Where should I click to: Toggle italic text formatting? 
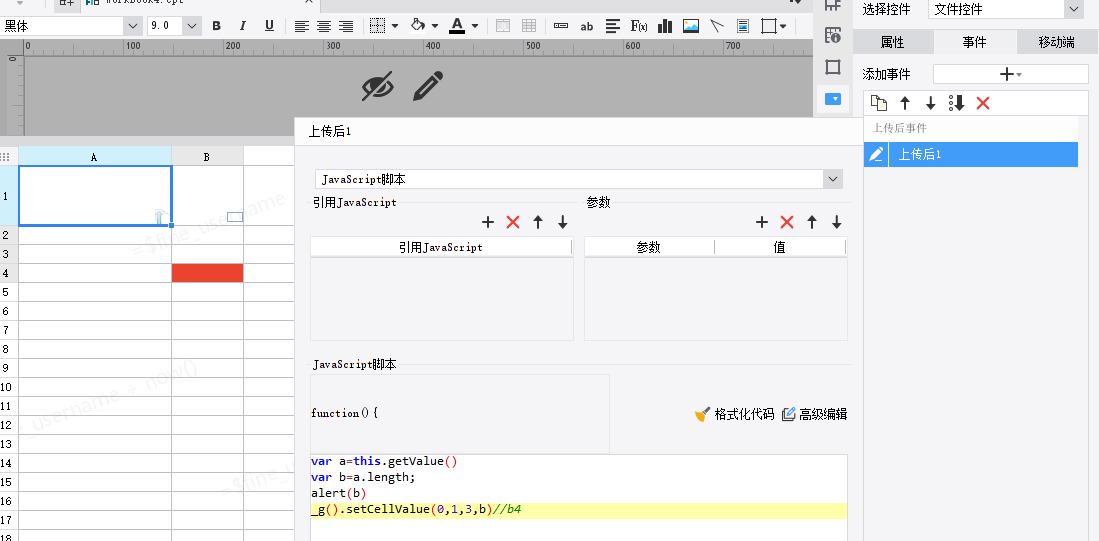tap(243, 26)
